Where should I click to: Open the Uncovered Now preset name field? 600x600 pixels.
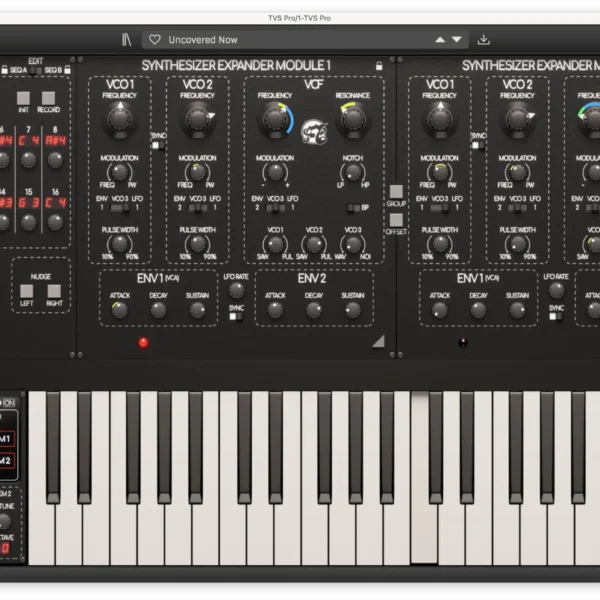click(305, 39)
